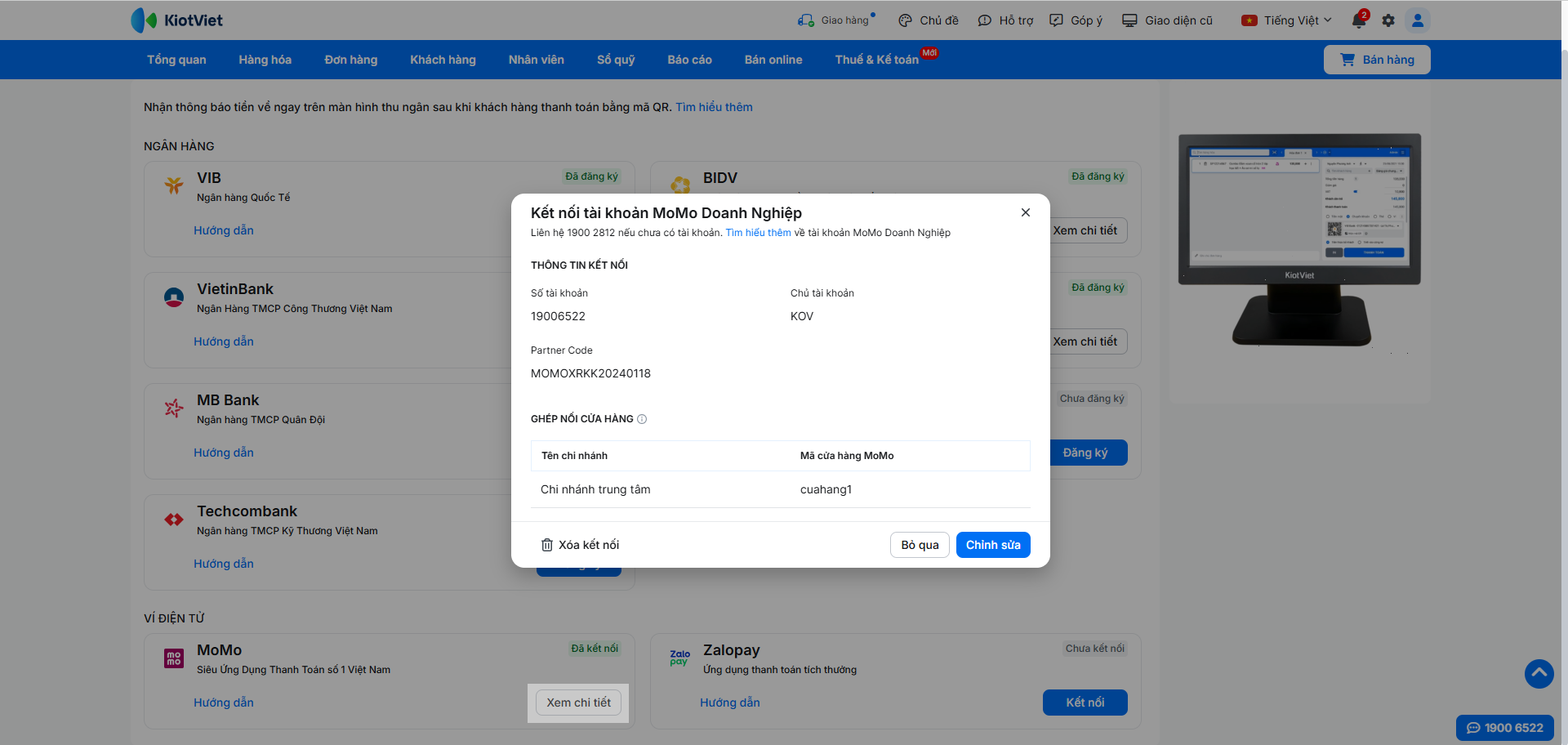
Task: Click the account holder name KOV
Action: tap(802, 316)
